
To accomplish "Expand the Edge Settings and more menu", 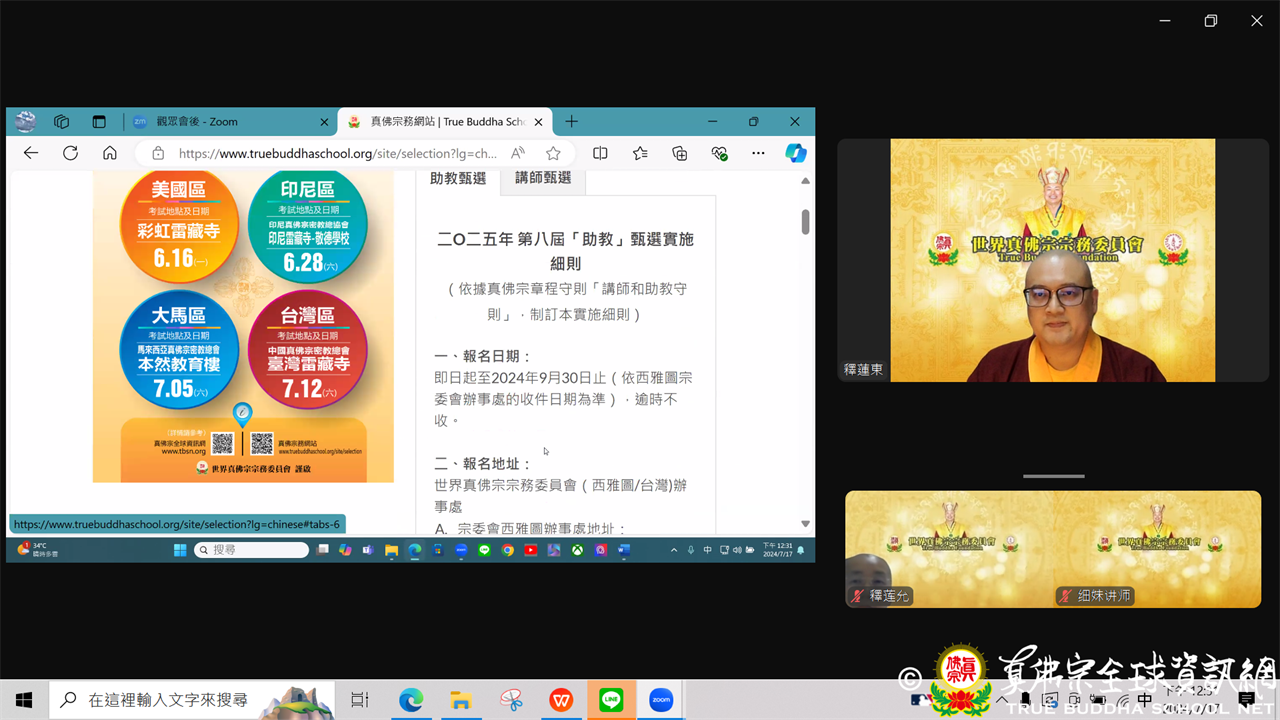I will click(758, 153).
